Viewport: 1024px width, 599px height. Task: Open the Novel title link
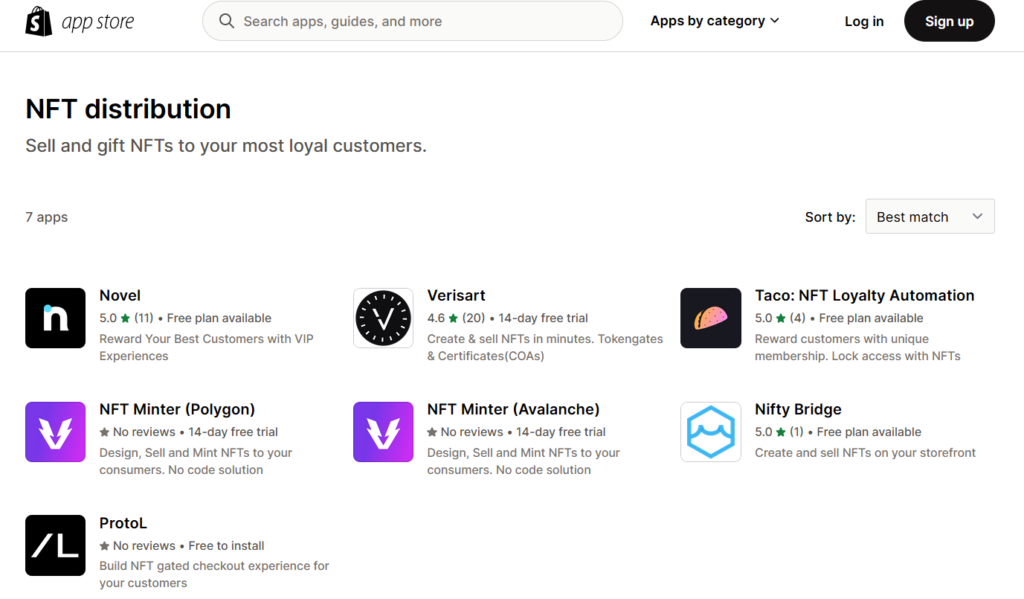tap(120, 295)
